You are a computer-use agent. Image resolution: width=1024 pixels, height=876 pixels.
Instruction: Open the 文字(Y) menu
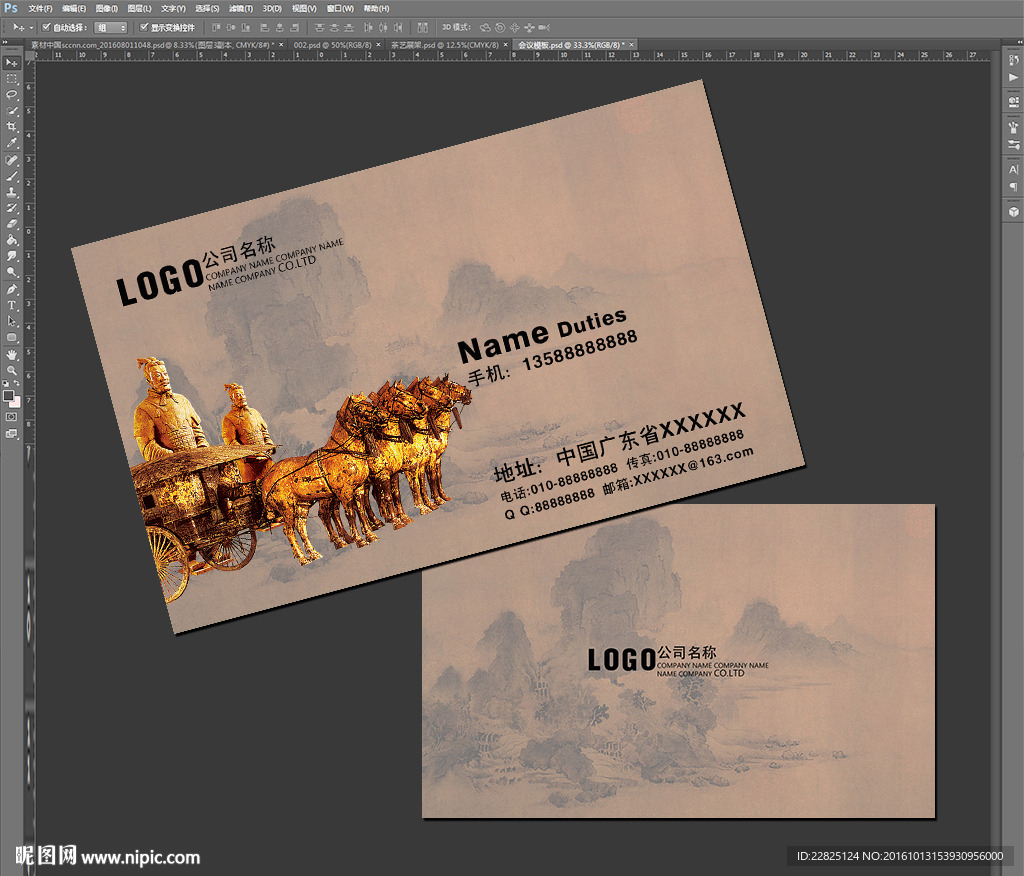pos(173,8)
